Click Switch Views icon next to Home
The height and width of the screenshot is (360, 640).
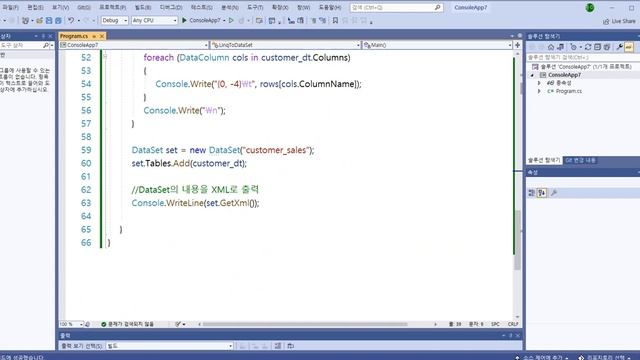(x=561, y=47)
